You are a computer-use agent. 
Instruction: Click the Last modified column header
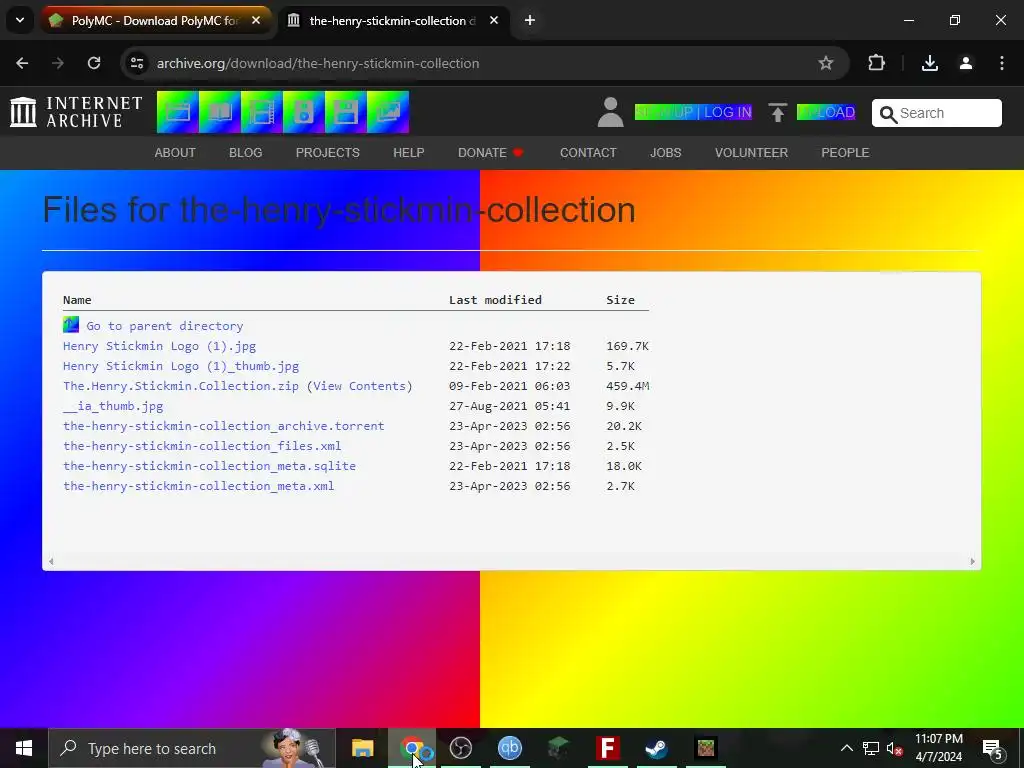[495, 300]
